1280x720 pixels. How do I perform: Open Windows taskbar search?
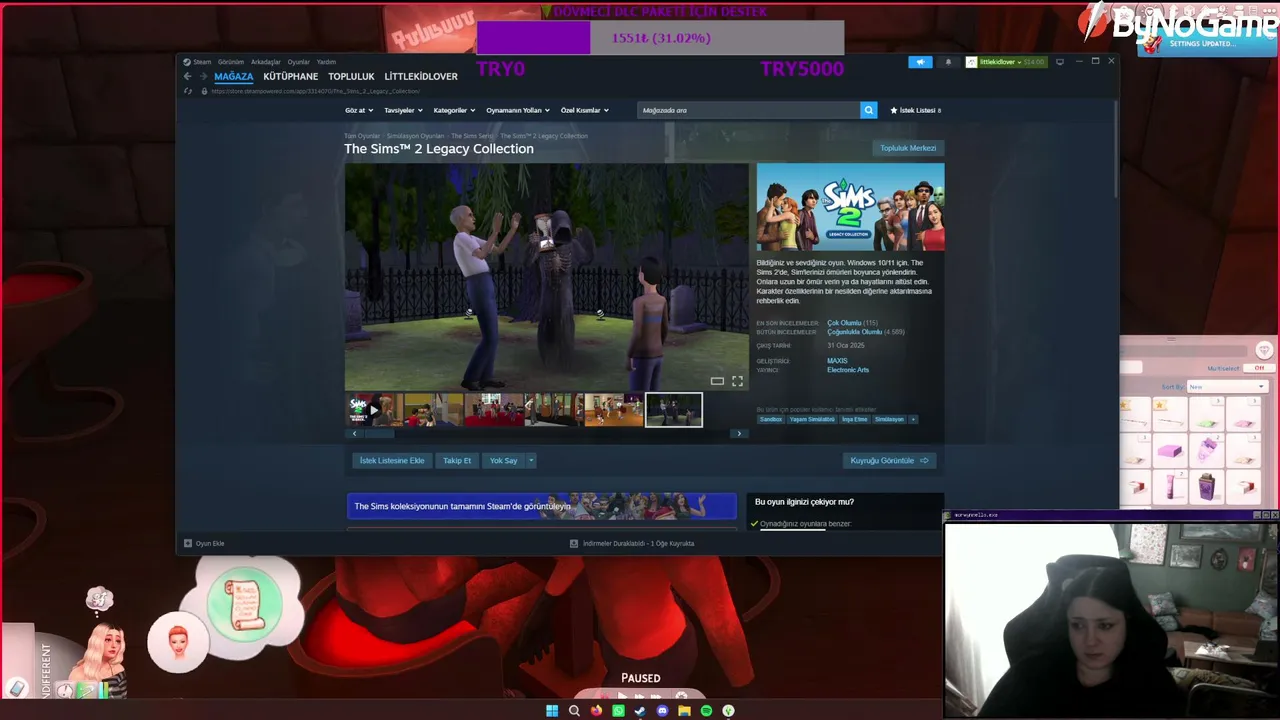574,711
